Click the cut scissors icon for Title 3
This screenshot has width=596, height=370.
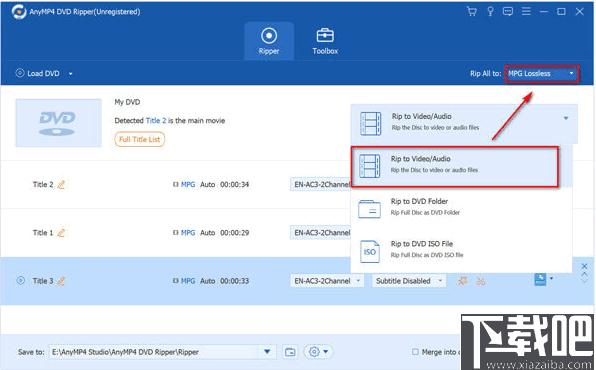(x=481, y=281)
